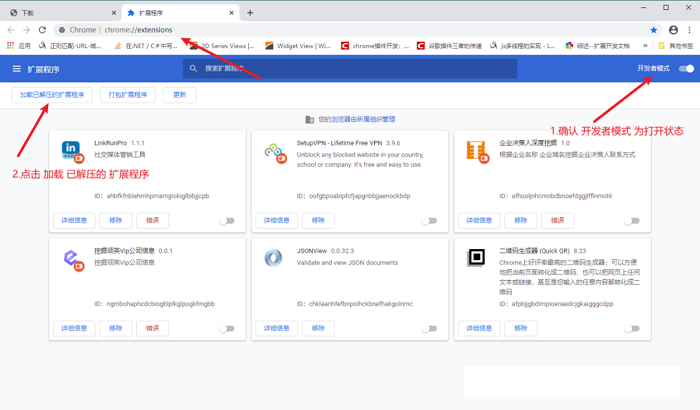Go forward to next page
Screen dimensions: 700x410
point(26,30)
